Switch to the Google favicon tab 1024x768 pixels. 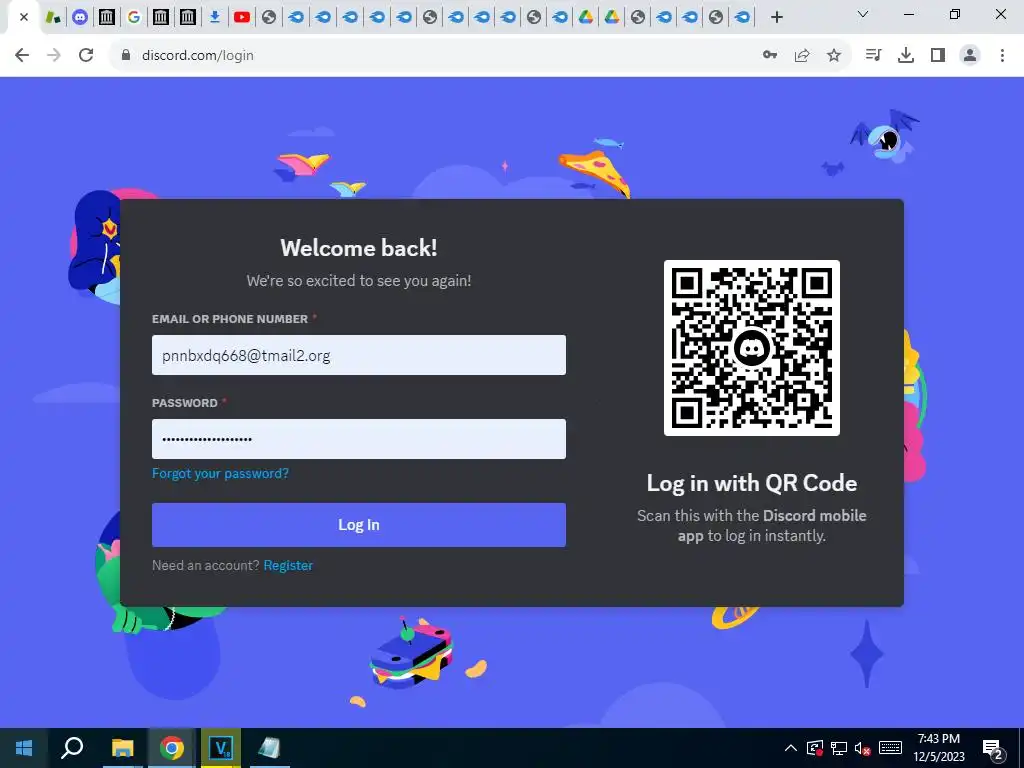[134, 17]
